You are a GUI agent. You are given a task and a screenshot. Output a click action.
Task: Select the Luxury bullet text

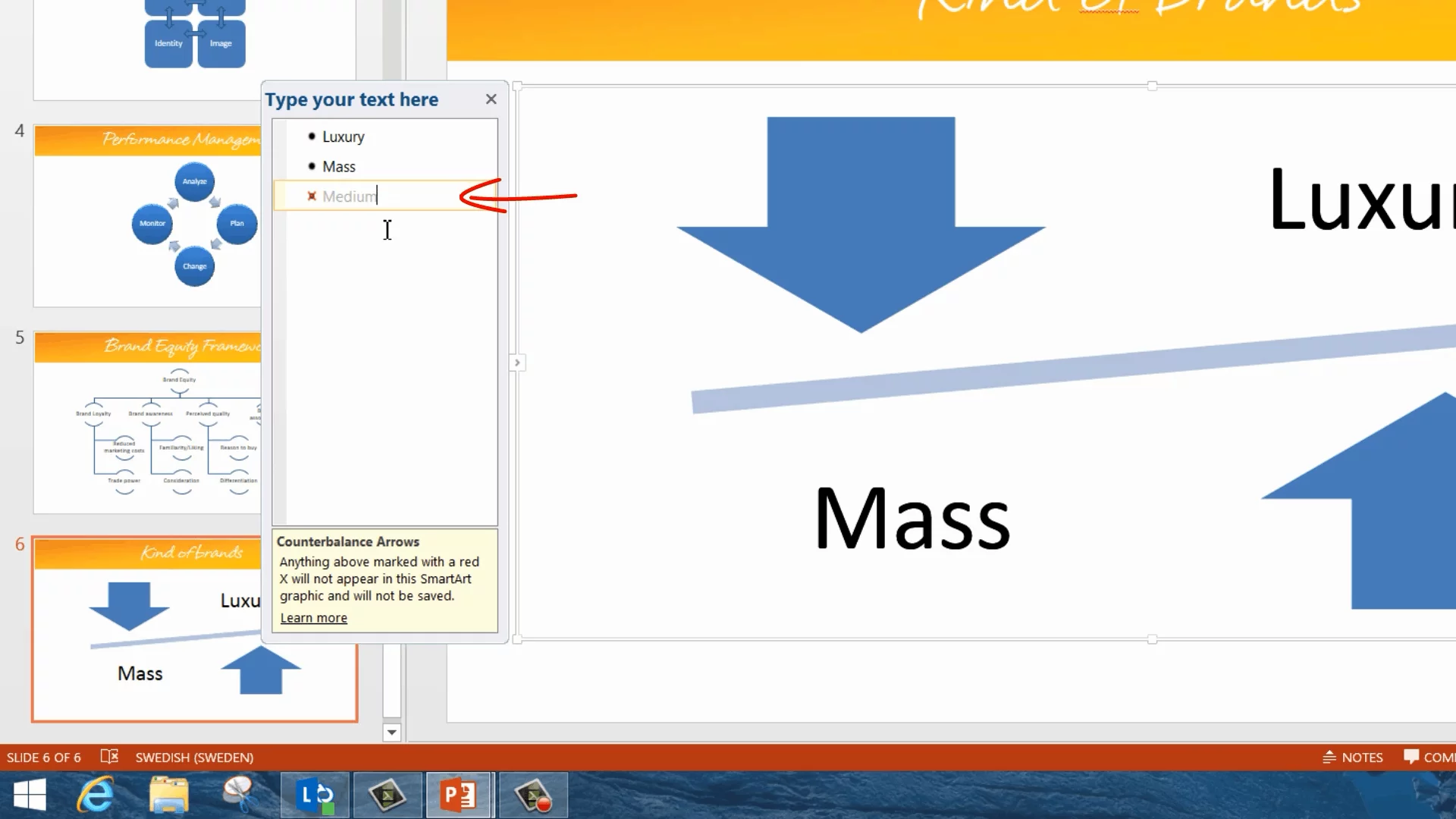click(x=343, y=137)
